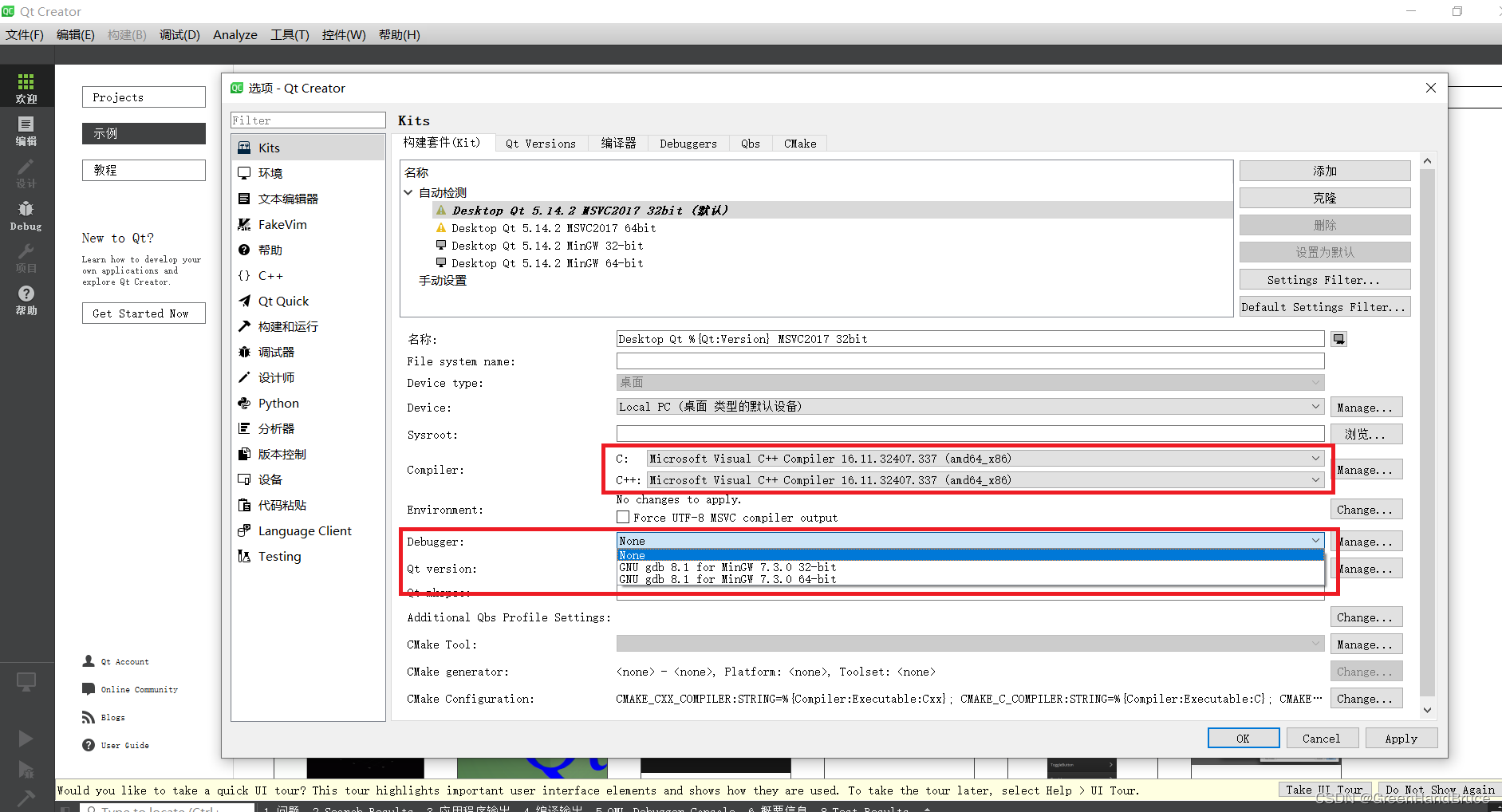The width and height of the screenshot is (1502, 812).
Task: Collapse the Debugger dropdown showing None
Action: pos(970,541)
